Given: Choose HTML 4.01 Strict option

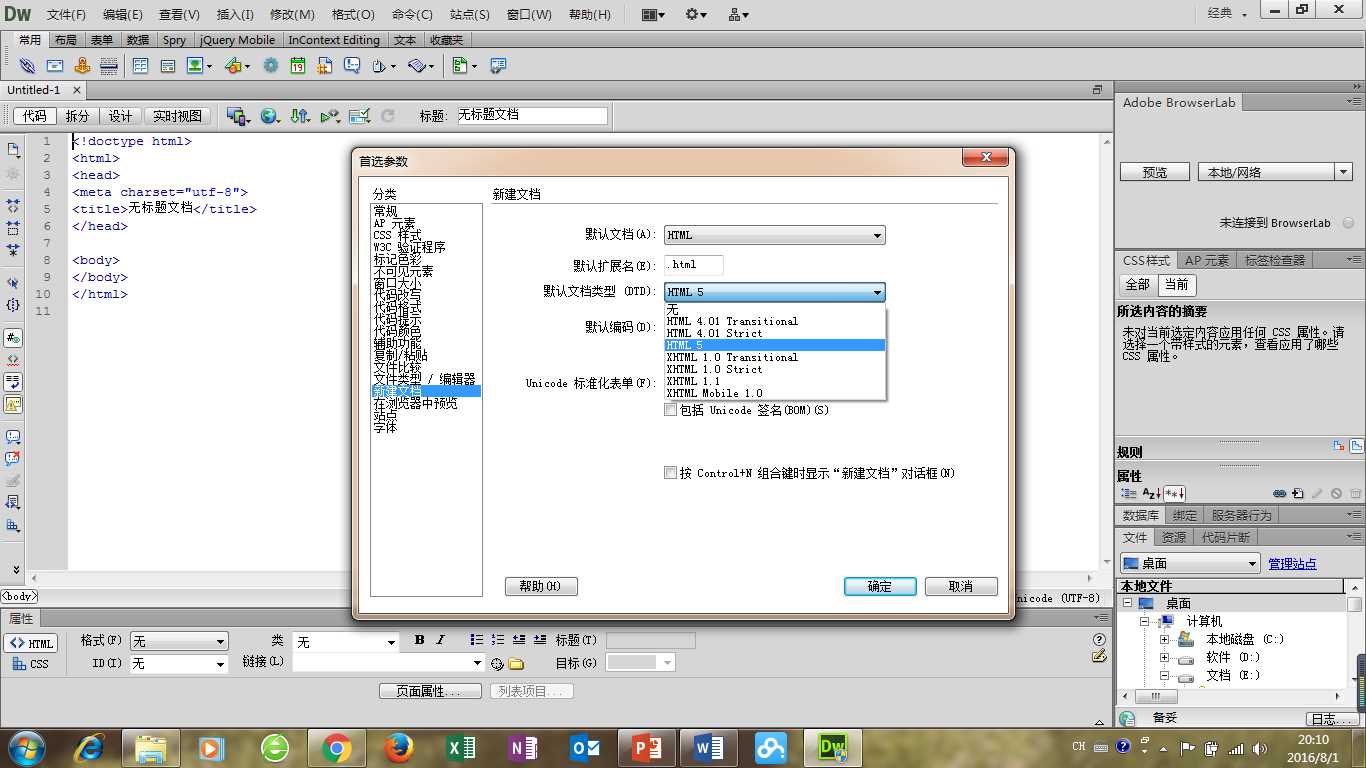Looking at the screenshot, I should 775,333.
